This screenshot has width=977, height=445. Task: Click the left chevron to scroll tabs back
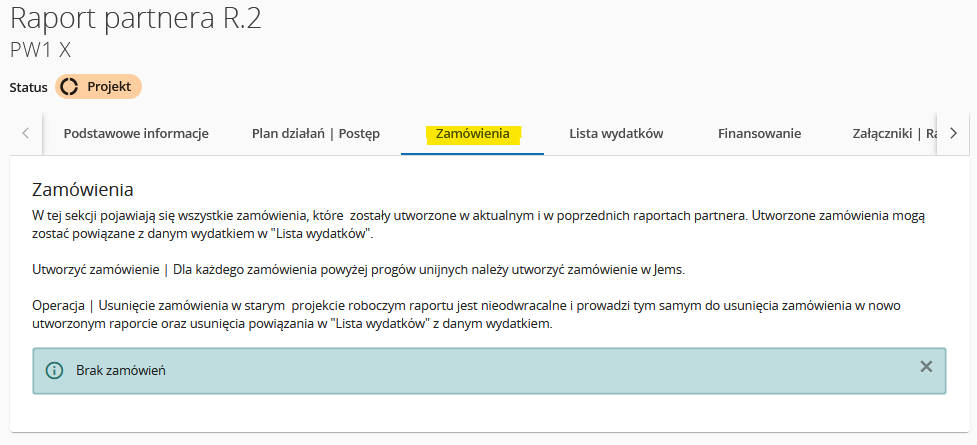(x=26, y=133)
